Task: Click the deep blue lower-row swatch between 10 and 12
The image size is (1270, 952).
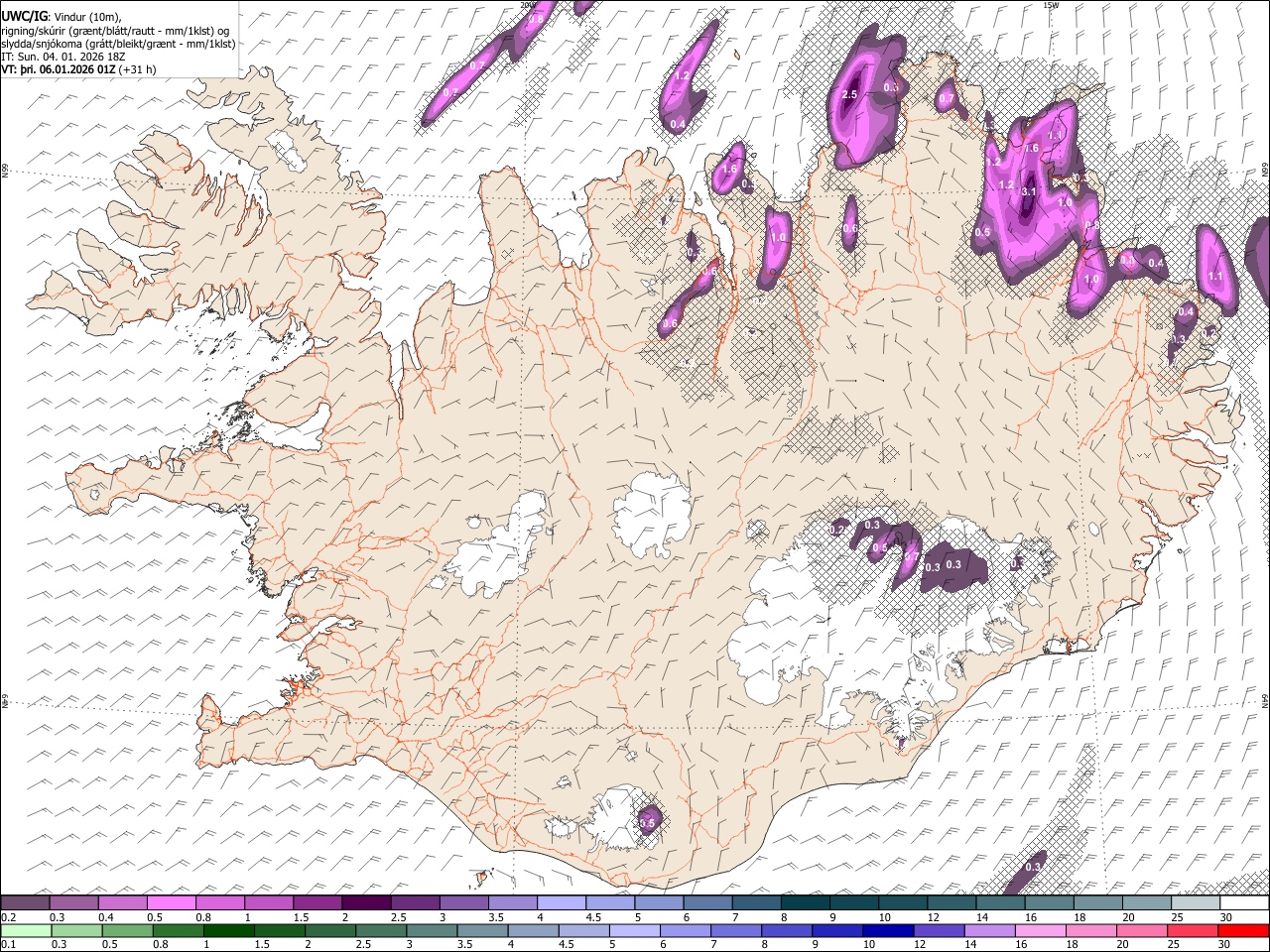Action: [887, 930]
